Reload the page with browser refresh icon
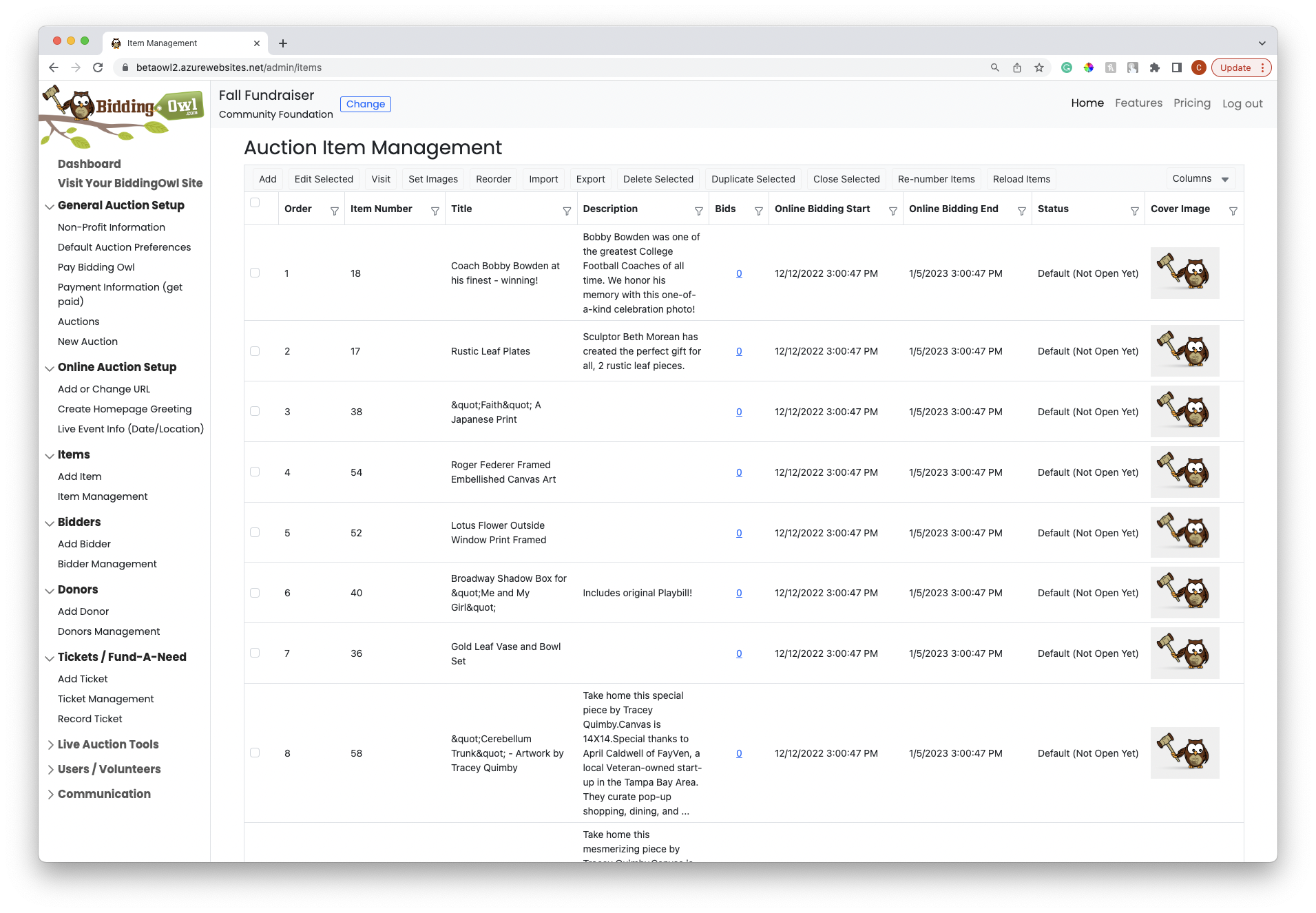Screen dimensions: 1316x913 [x=98, y=67]
